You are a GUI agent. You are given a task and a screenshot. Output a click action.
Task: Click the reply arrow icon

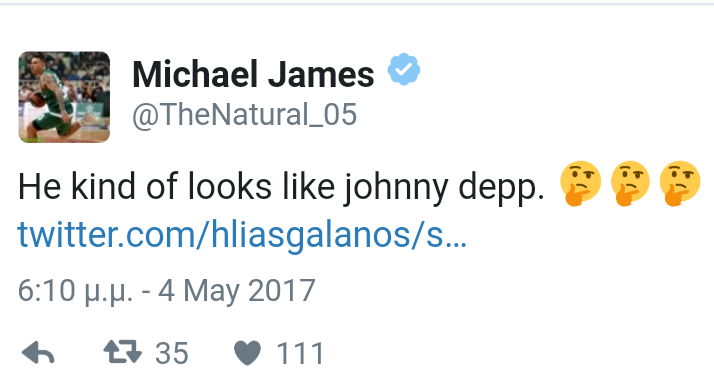(x=38, y=353)
